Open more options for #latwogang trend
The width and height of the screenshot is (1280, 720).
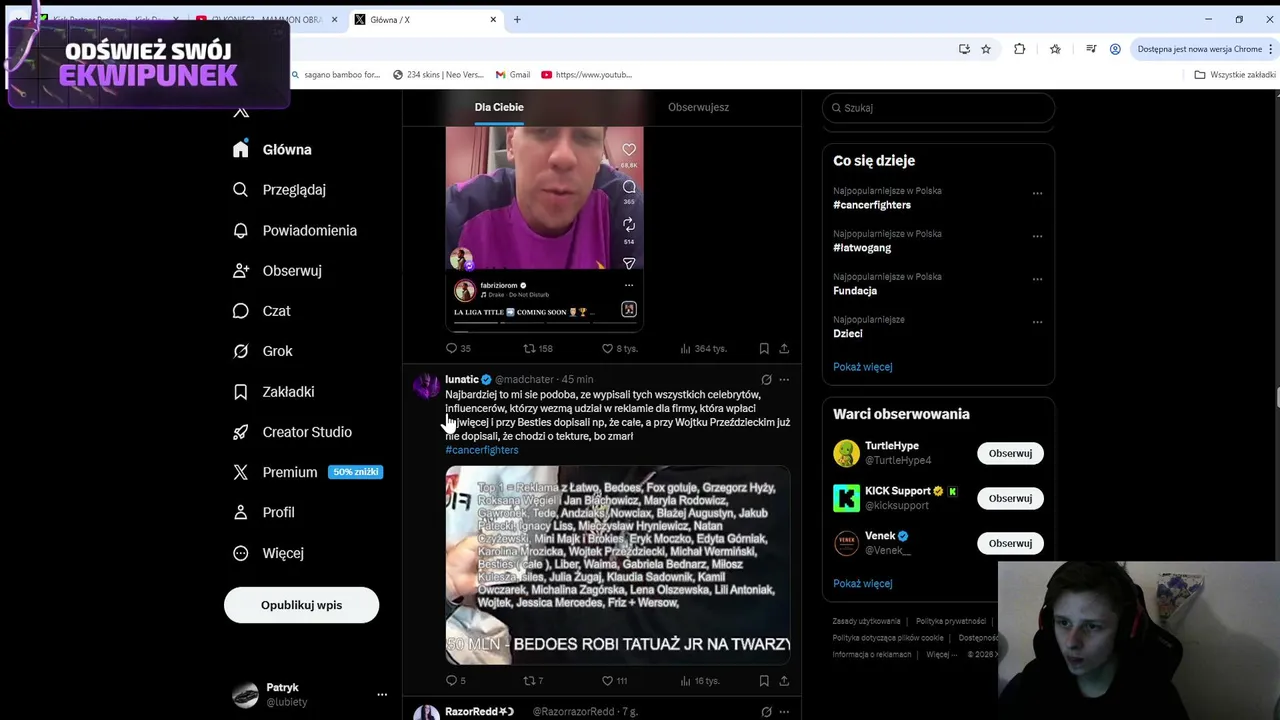pos(1037,236)
